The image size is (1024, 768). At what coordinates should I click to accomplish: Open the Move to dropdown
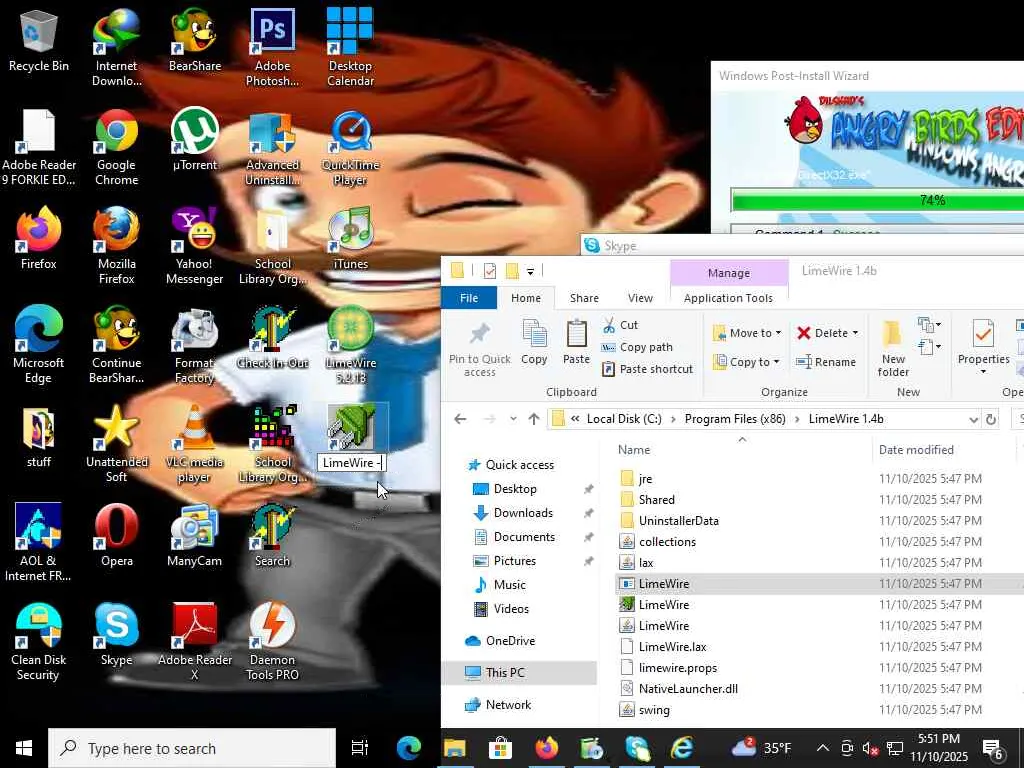coord(747,333)
